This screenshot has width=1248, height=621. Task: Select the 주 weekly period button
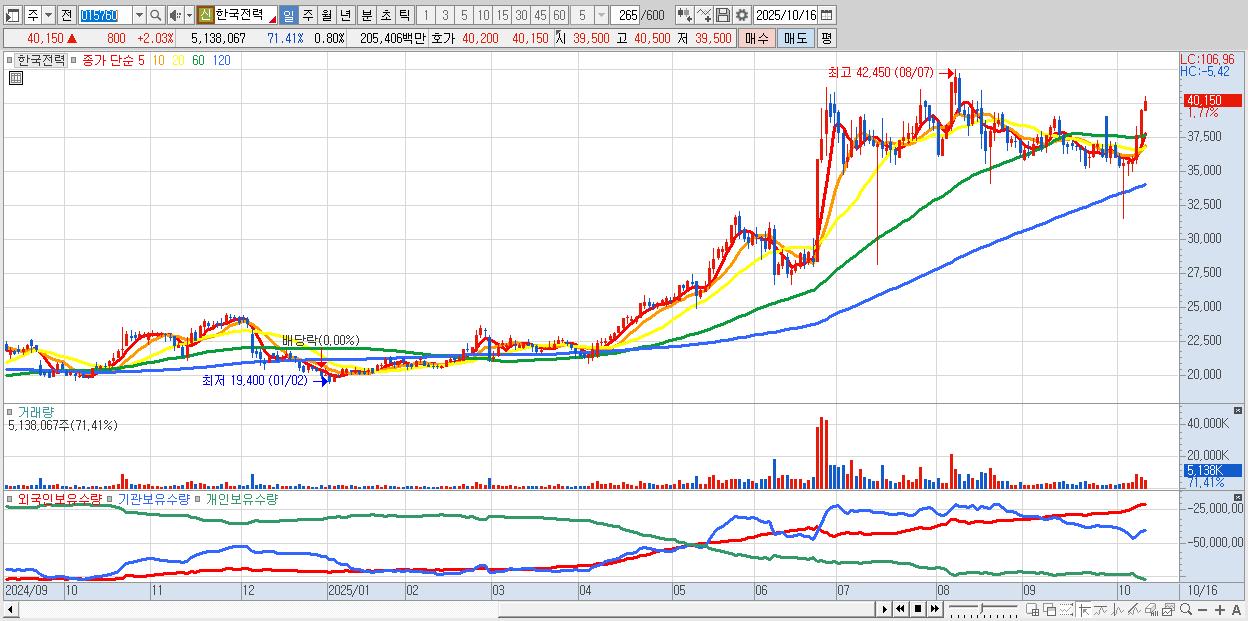click(307, 15)
